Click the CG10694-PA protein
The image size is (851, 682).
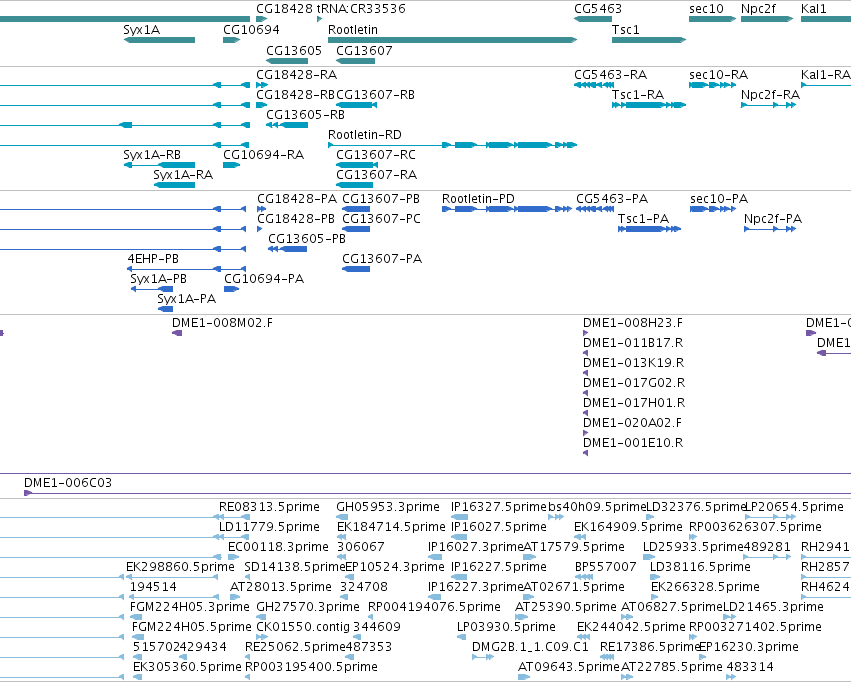pos(232,289)
